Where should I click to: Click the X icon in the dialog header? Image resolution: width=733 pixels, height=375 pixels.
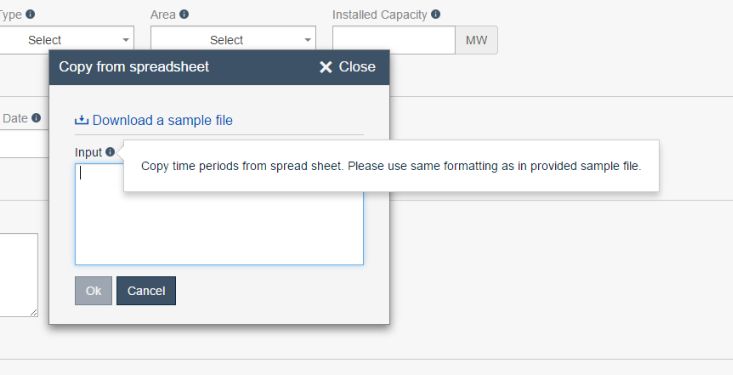coord(326,67)
